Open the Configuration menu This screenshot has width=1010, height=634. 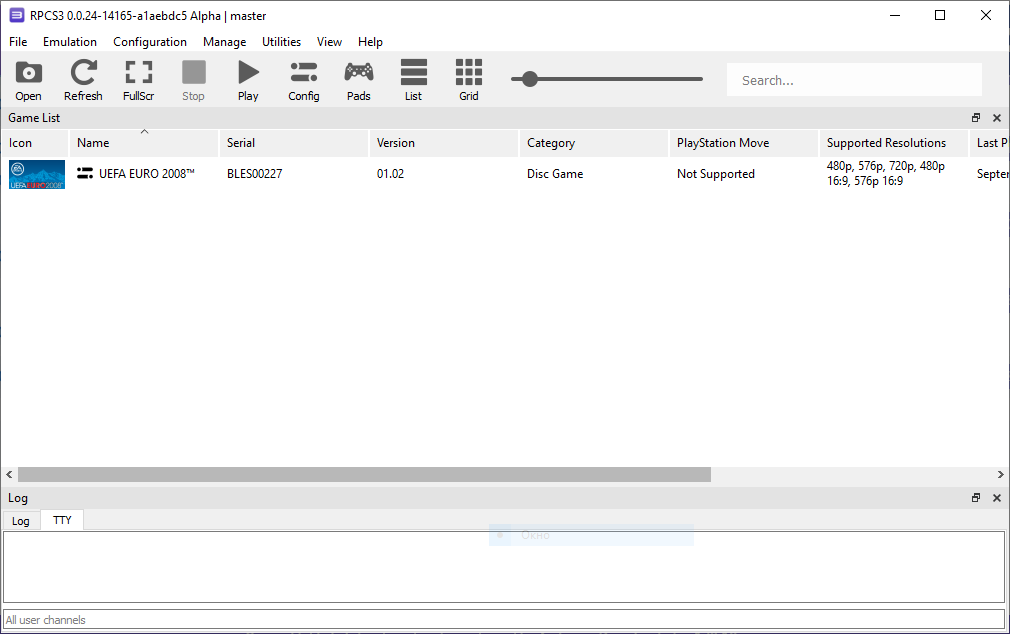(x=150, y=42)
